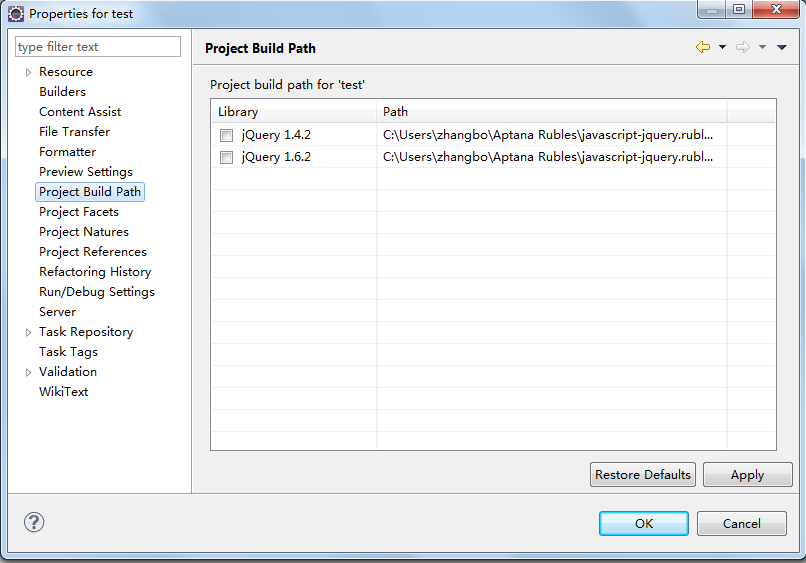Click the Cancel button
The height and width of the screenshot is (563, 806).
[741, 523]
